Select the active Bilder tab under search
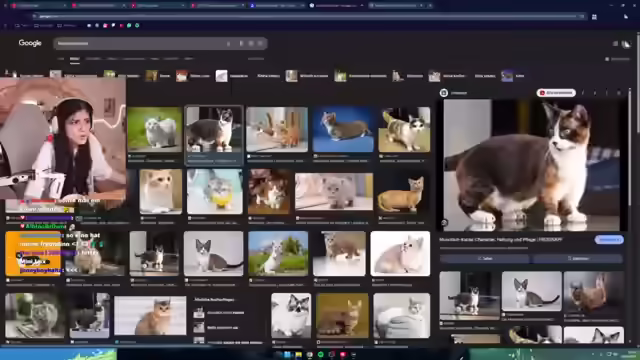This screenshot has height=360, width=640. tap(75, 59)
